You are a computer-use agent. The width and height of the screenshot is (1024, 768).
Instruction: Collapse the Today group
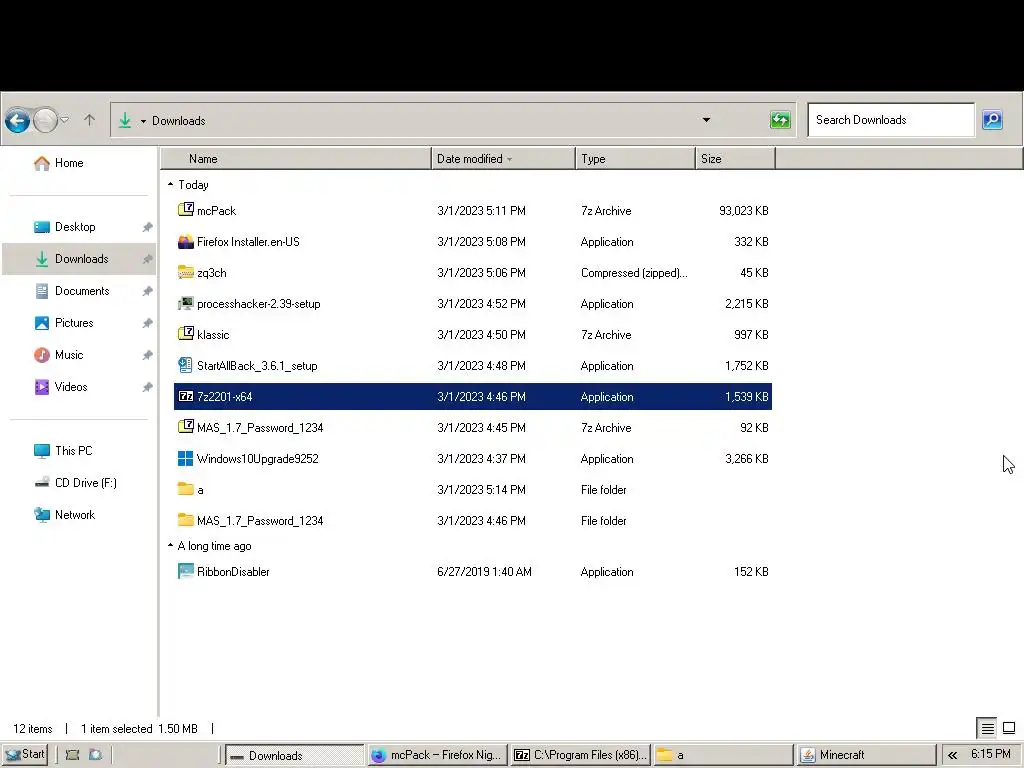(170, 185)
